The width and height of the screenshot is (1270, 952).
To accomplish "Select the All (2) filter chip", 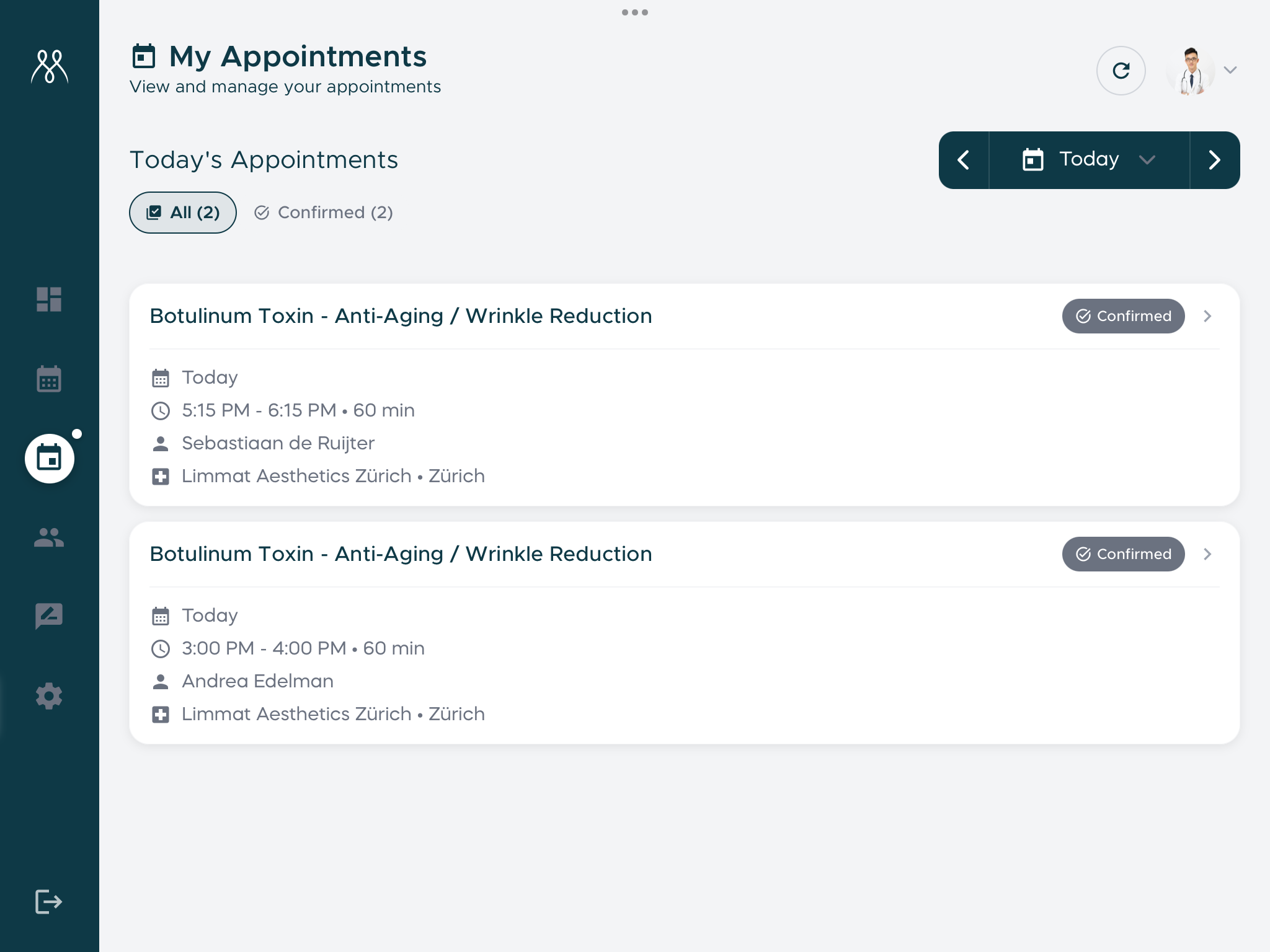I will (x=182, y=212).
